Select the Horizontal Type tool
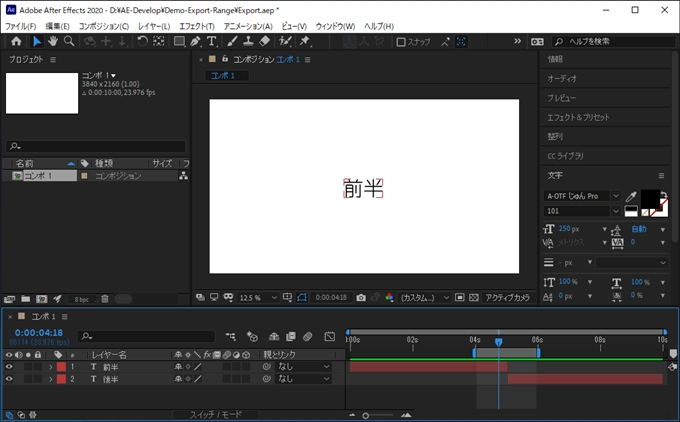This screenshot has height=422, width=680. click(212, 41)
